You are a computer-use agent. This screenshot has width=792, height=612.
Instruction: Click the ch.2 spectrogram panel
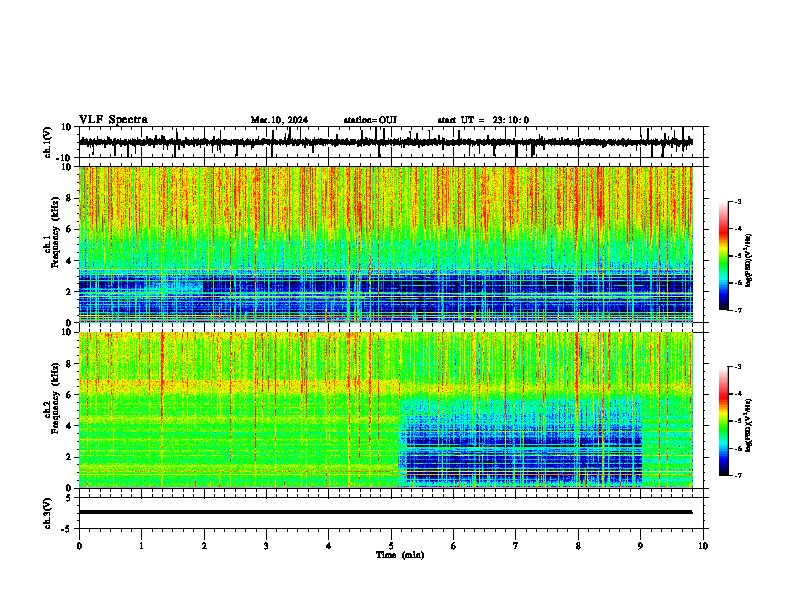click(386, 410)
